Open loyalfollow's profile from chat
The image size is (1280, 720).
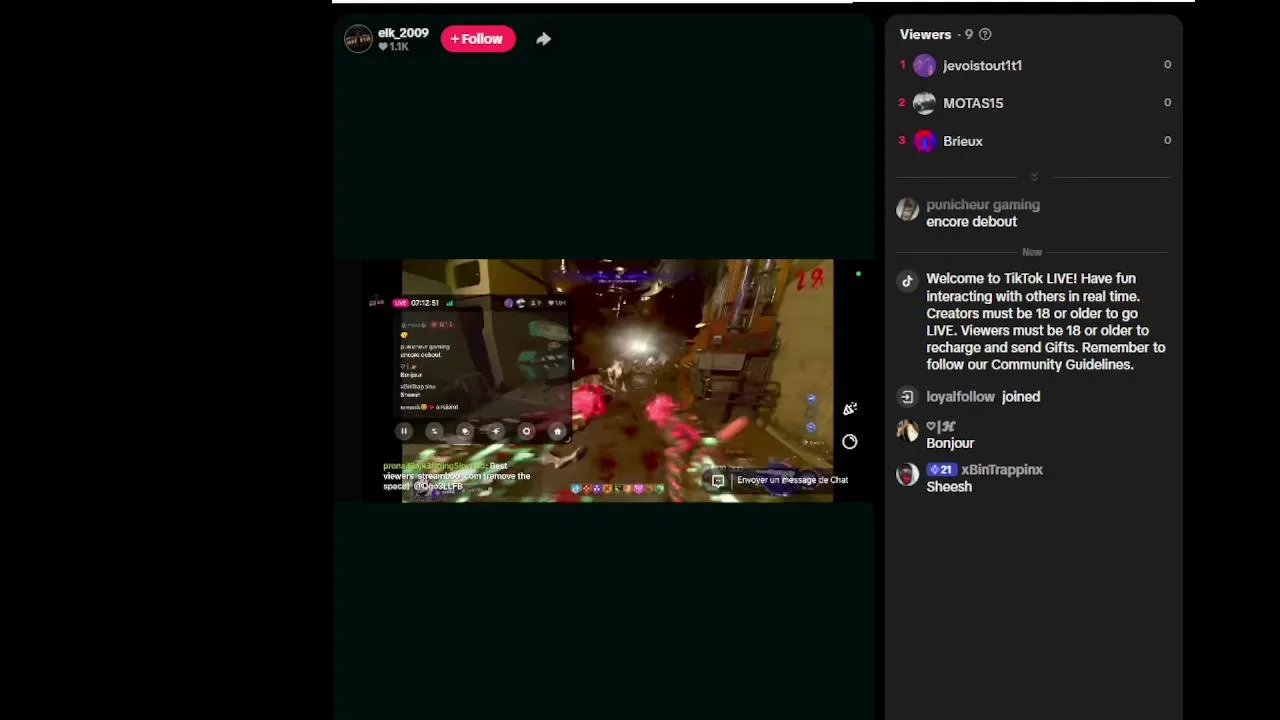(960, 397)
